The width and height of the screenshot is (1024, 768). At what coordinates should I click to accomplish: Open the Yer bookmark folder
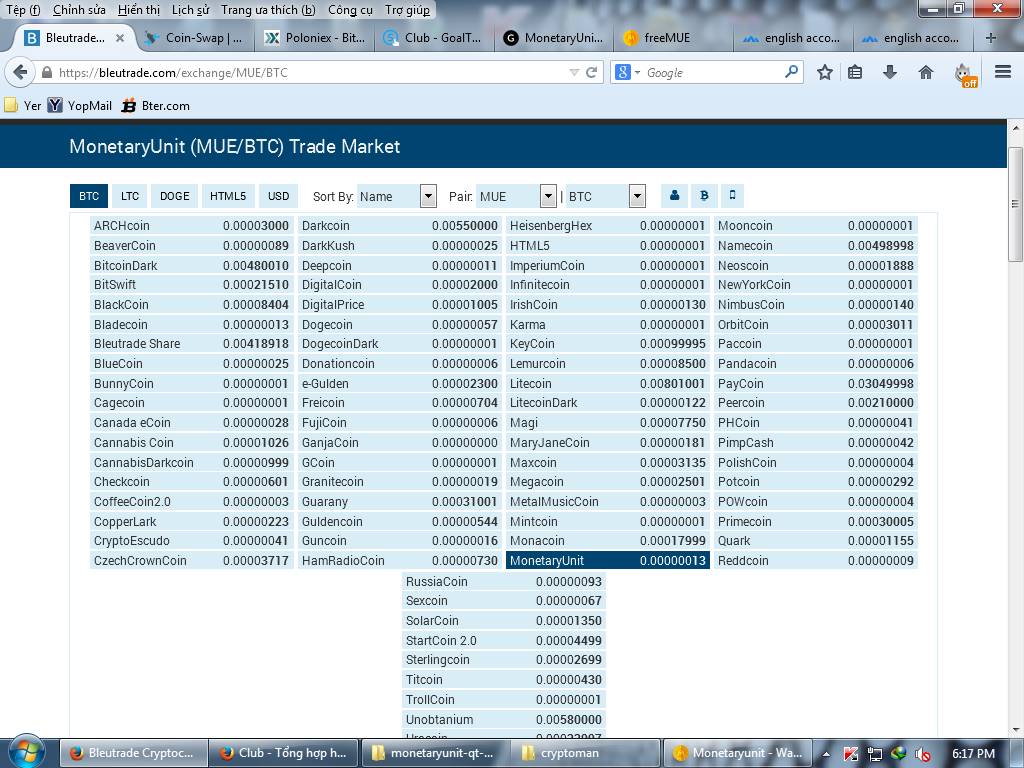(x=23, y=105)
